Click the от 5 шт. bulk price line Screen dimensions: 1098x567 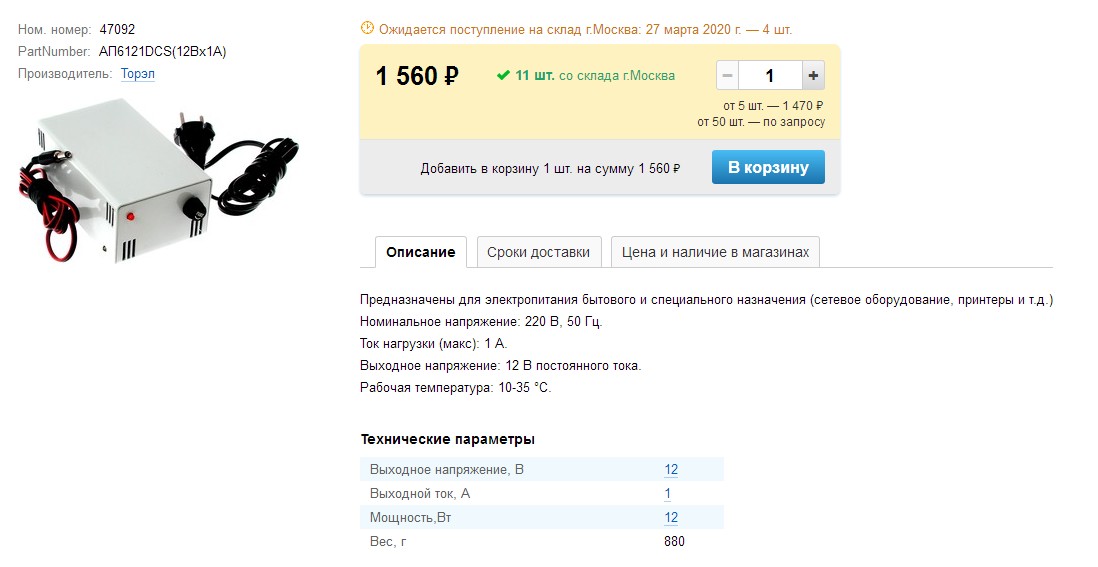[773, 106]
